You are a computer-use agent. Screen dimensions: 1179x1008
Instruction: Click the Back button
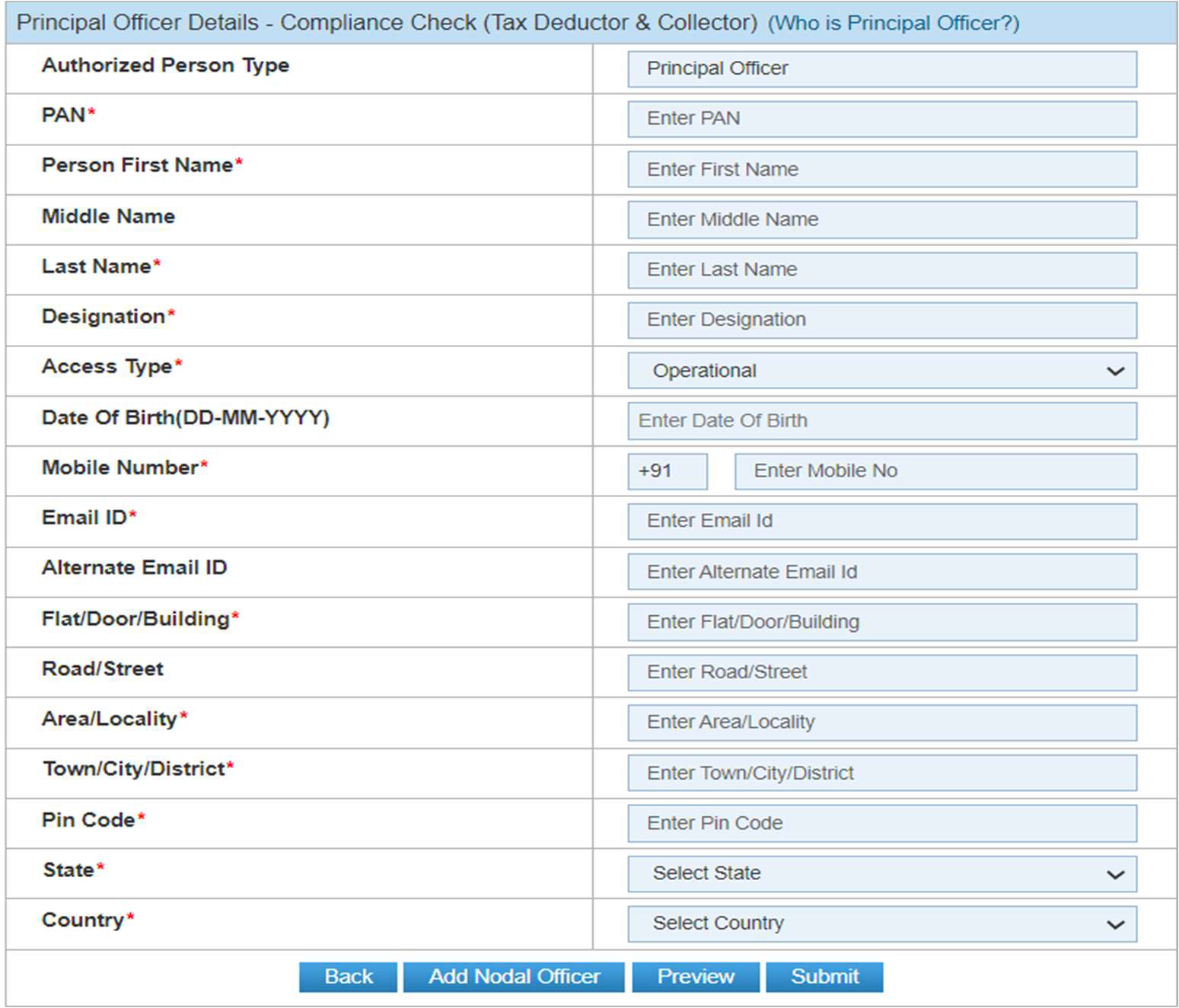[x=348, y=977]
